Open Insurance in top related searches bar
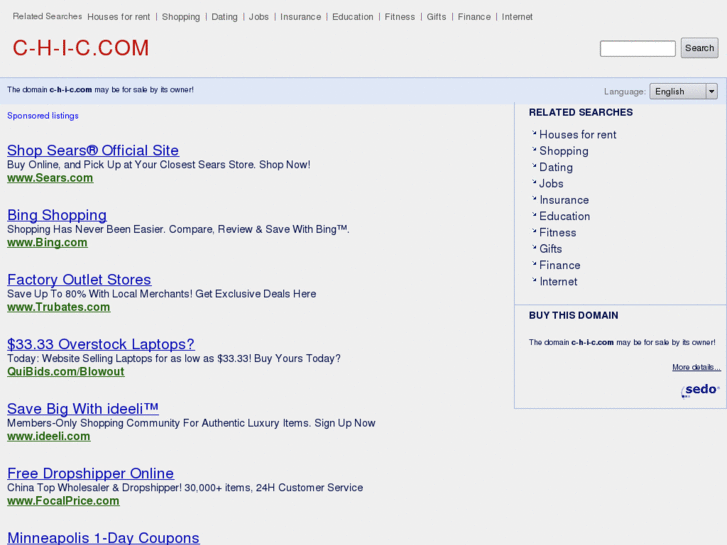Image resolution: width=727 pixels, height=545 pixels. point(300,17)
